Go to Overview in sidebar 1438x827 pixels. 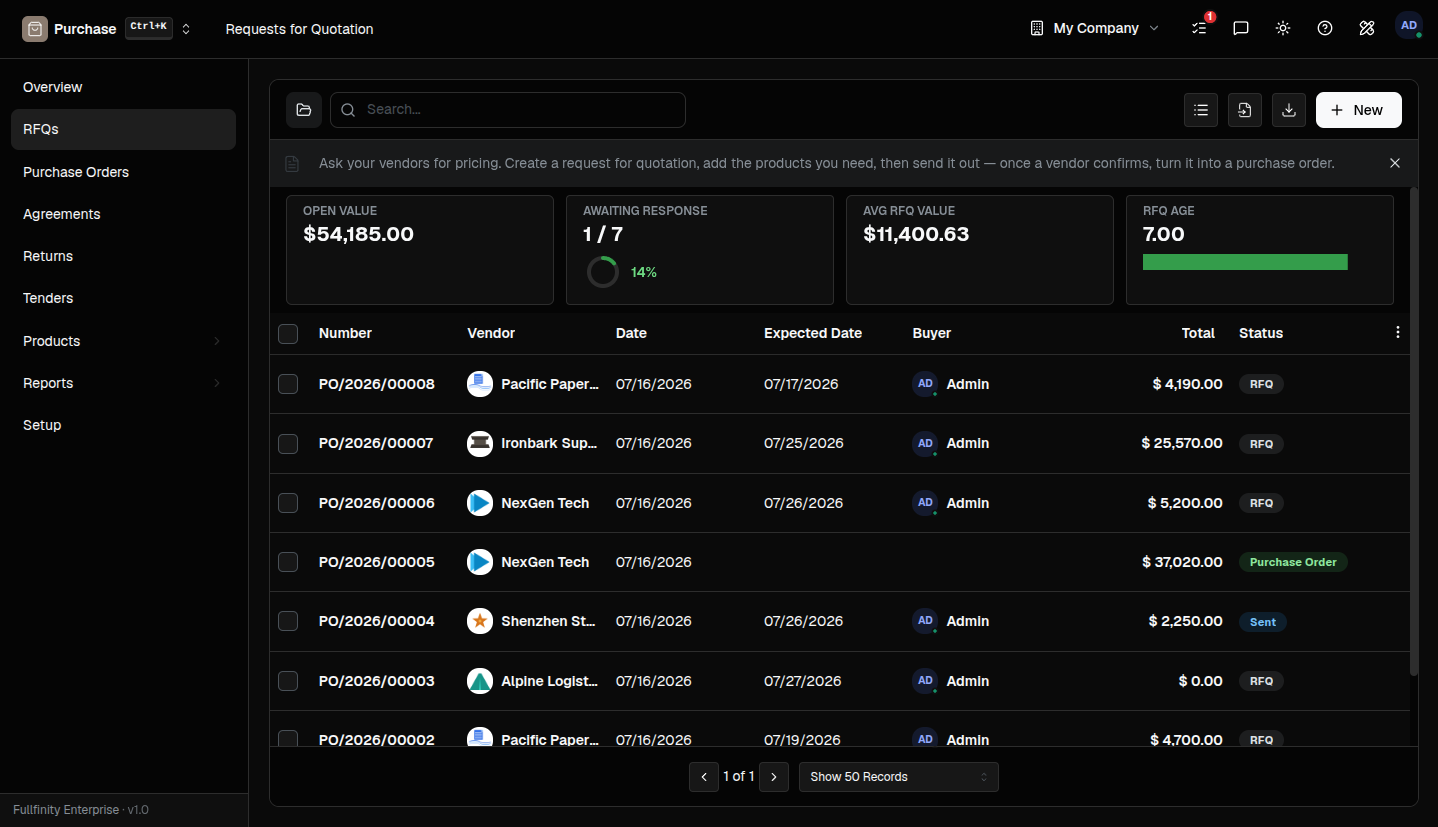pos(123,87)
